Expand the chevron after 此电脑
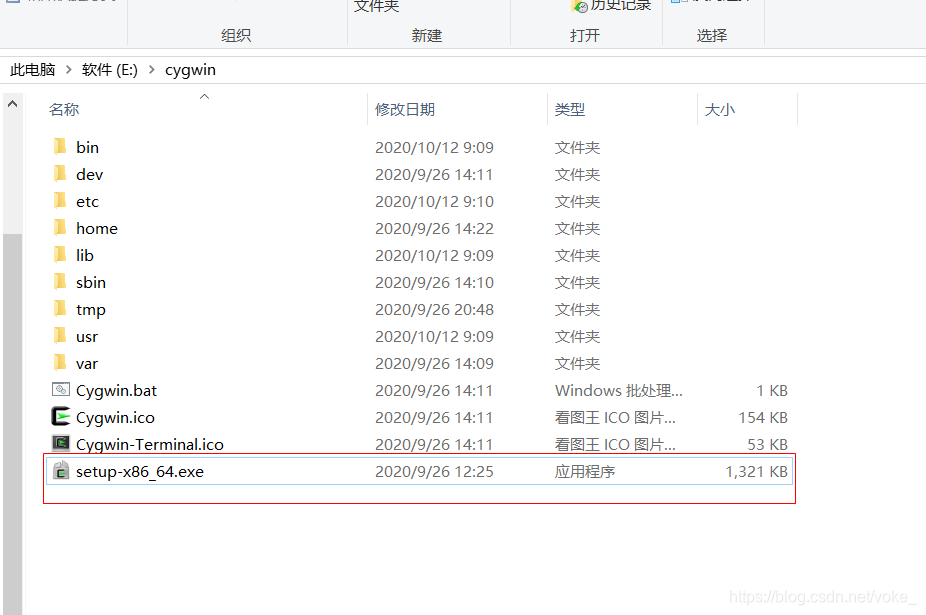The image size is (926, 615). click(x=69, y=70)
